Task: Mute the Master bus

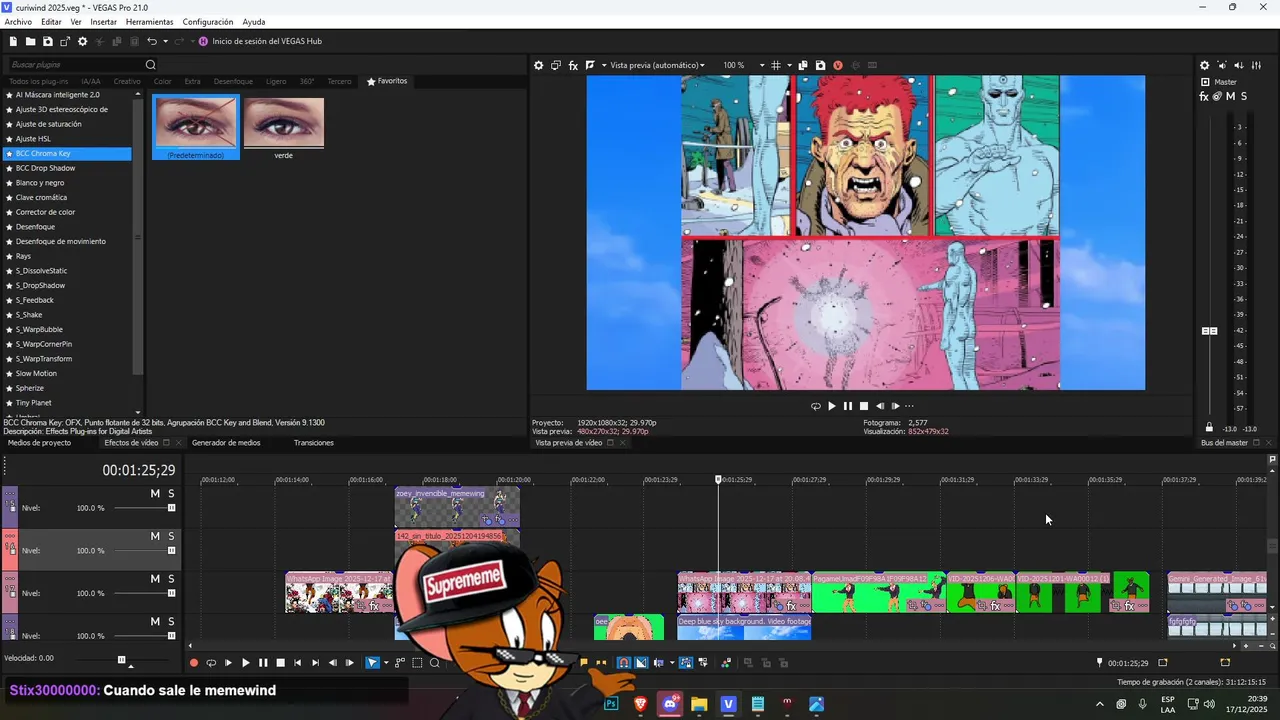Action: pyautogui.click(x=1230, y=97)
